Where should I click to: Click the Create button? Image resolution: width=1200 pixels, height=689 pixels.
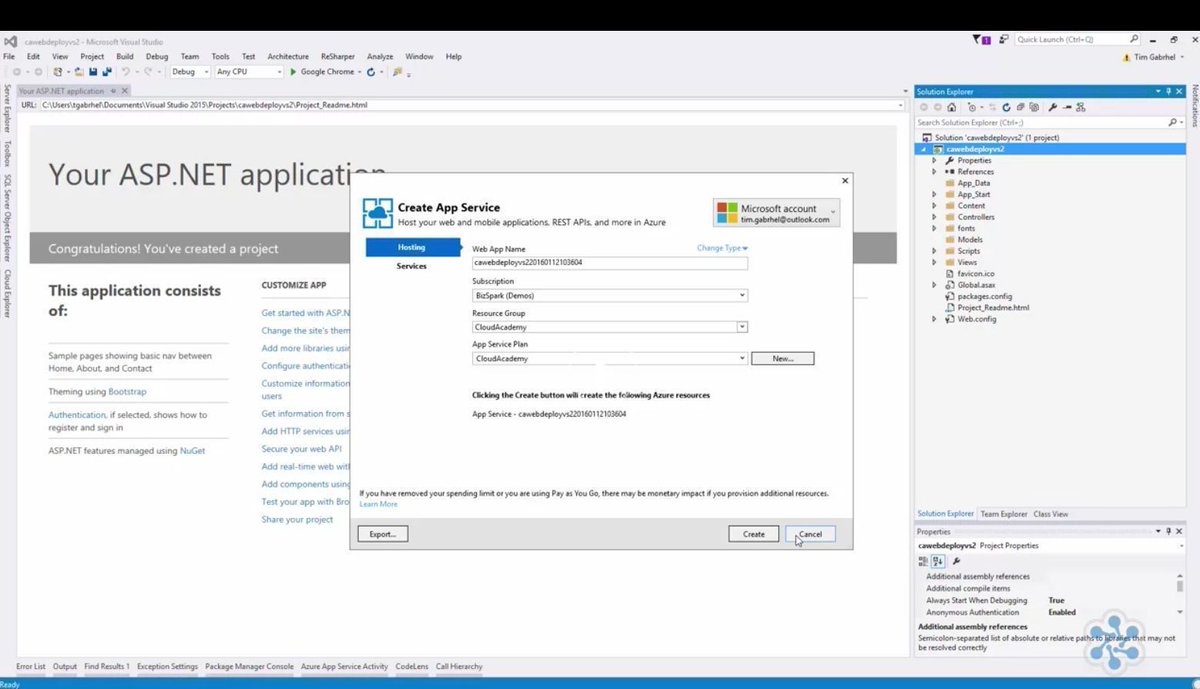click(x=754, y=534)
